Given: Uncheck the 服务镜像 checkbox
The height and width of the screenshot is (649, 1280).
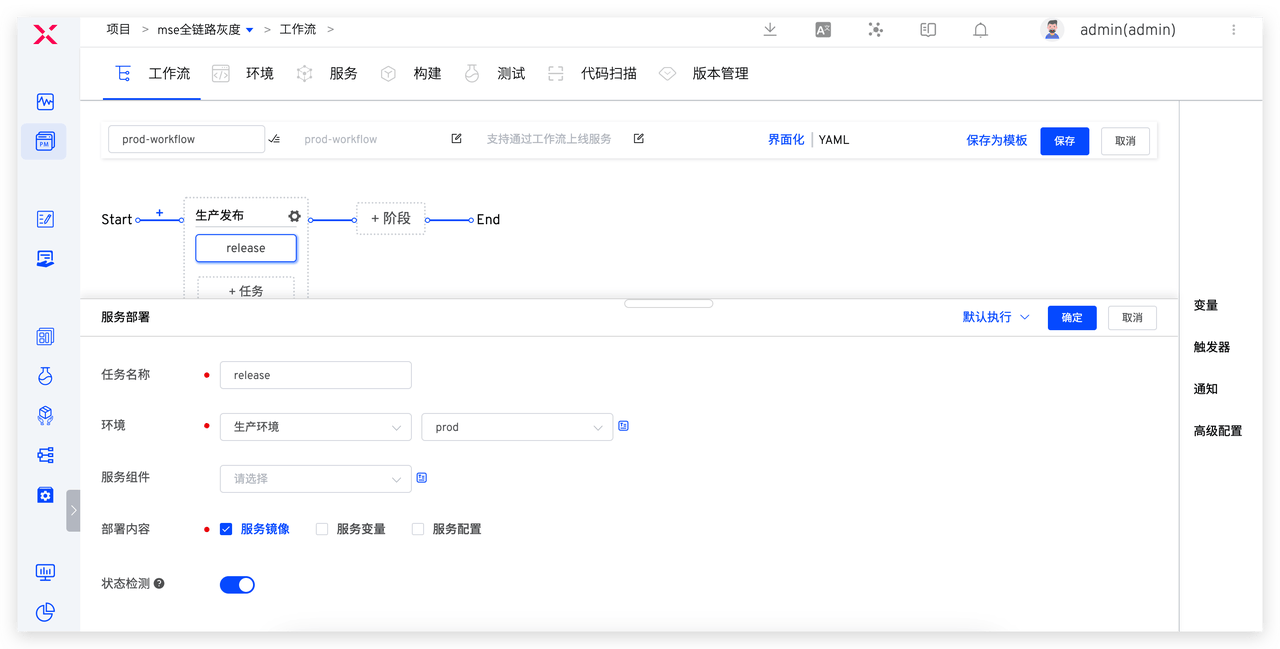Looking at the screenshot, I should point(226,529).
